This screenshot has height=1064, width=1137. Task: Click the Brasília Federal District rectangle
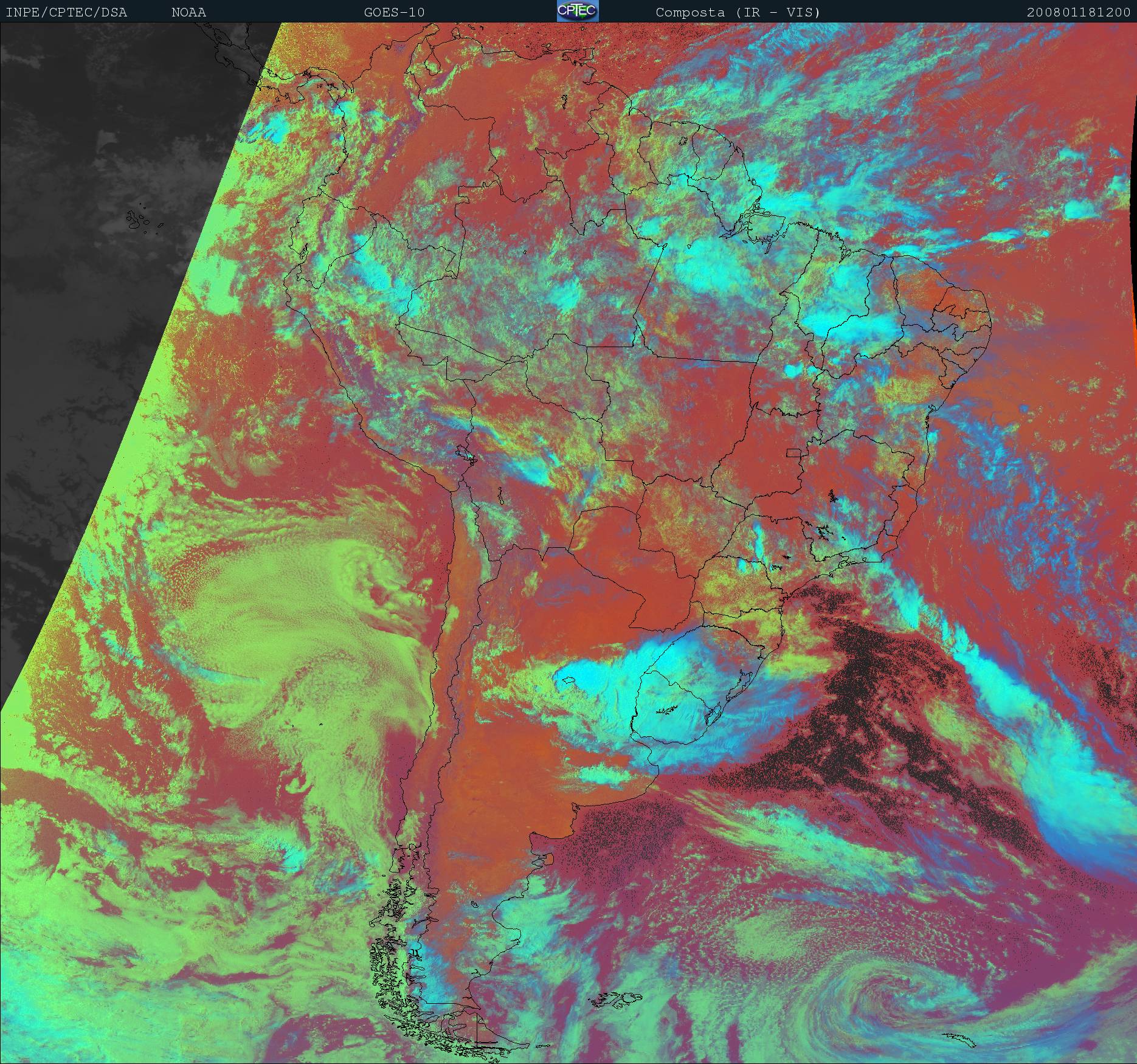(x=793, y=452)
